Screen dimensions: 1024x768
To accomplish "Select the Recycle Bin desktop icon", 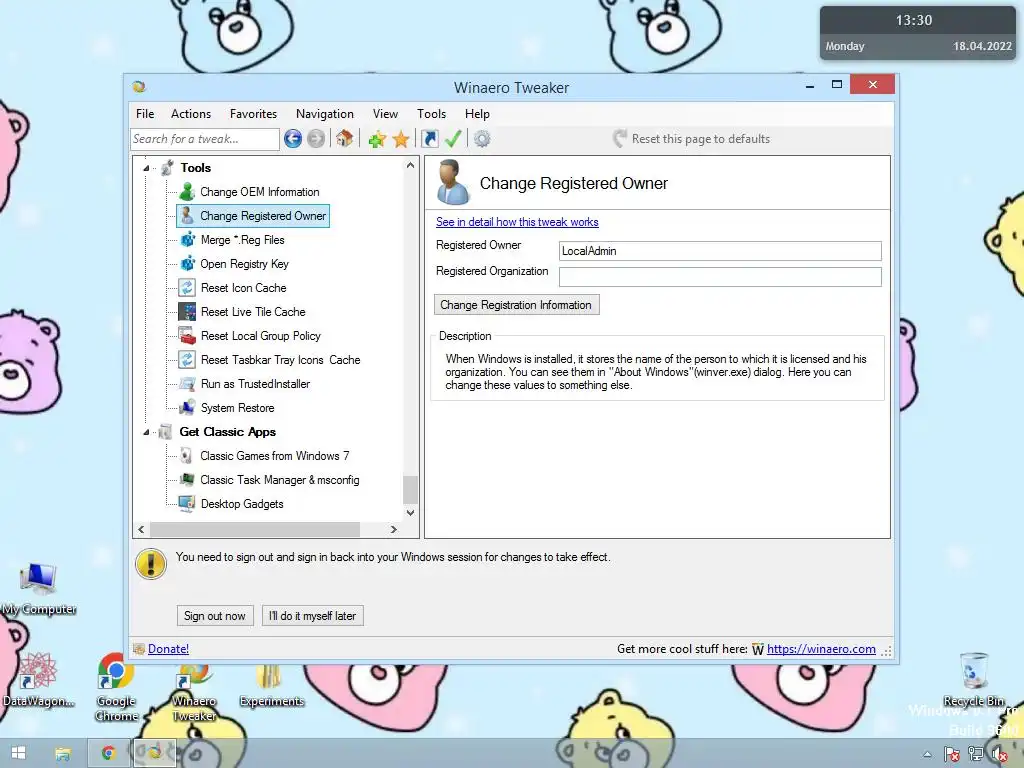I will pos(973,679).
